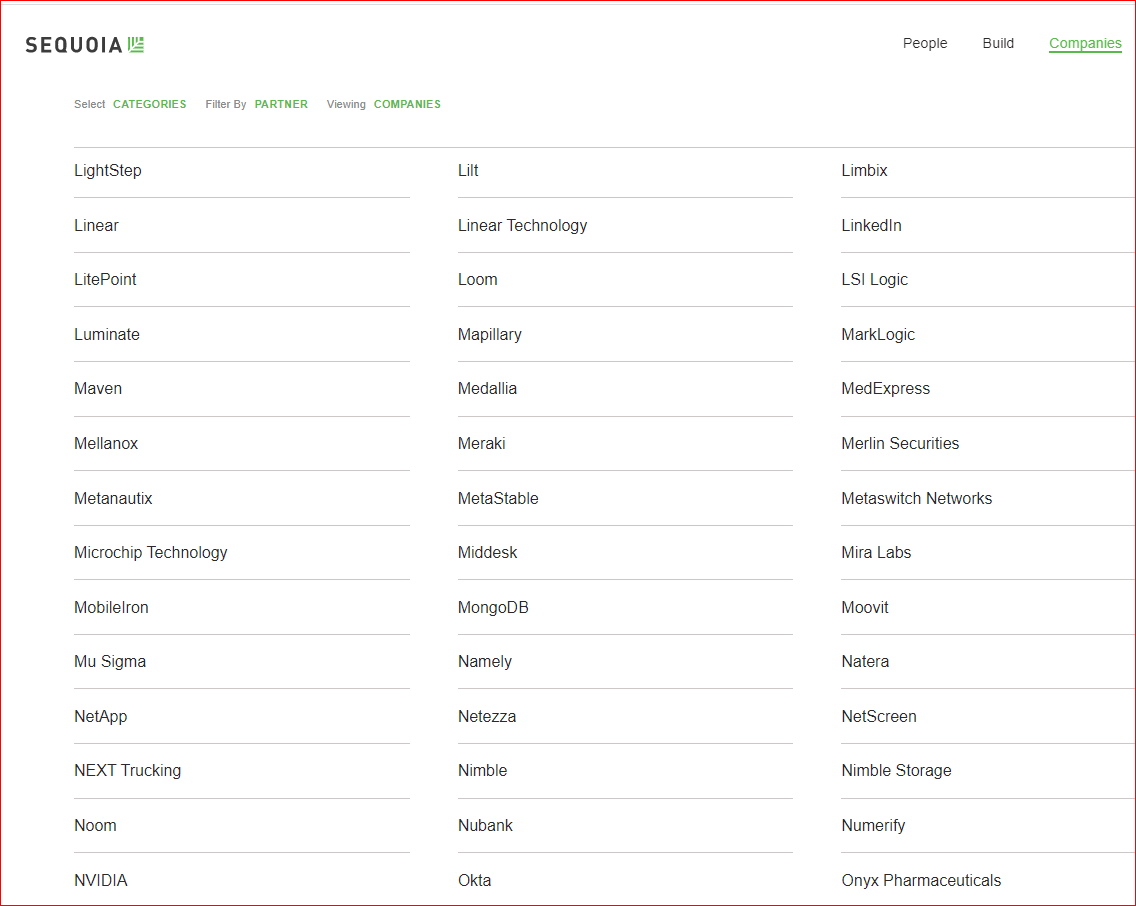This screenshot has width=1136, height=906.
Task: Open the People navigation link
Action: [924, 43]
